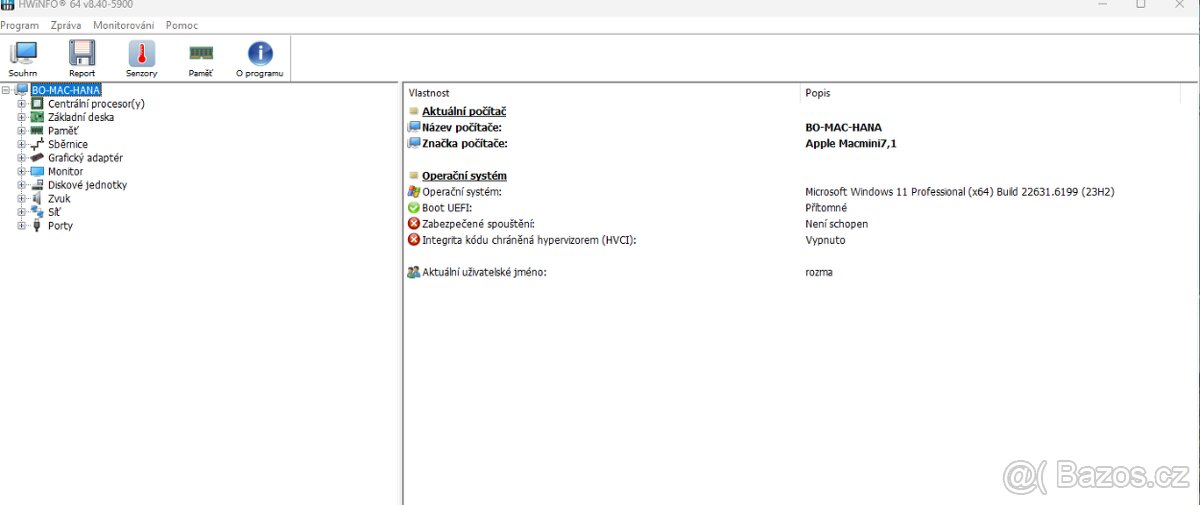Image resolution: width=1200 pixels, height=505 pixels.
Task: Click the Diskové jednotky drive icon
Action: click(38, 184)
